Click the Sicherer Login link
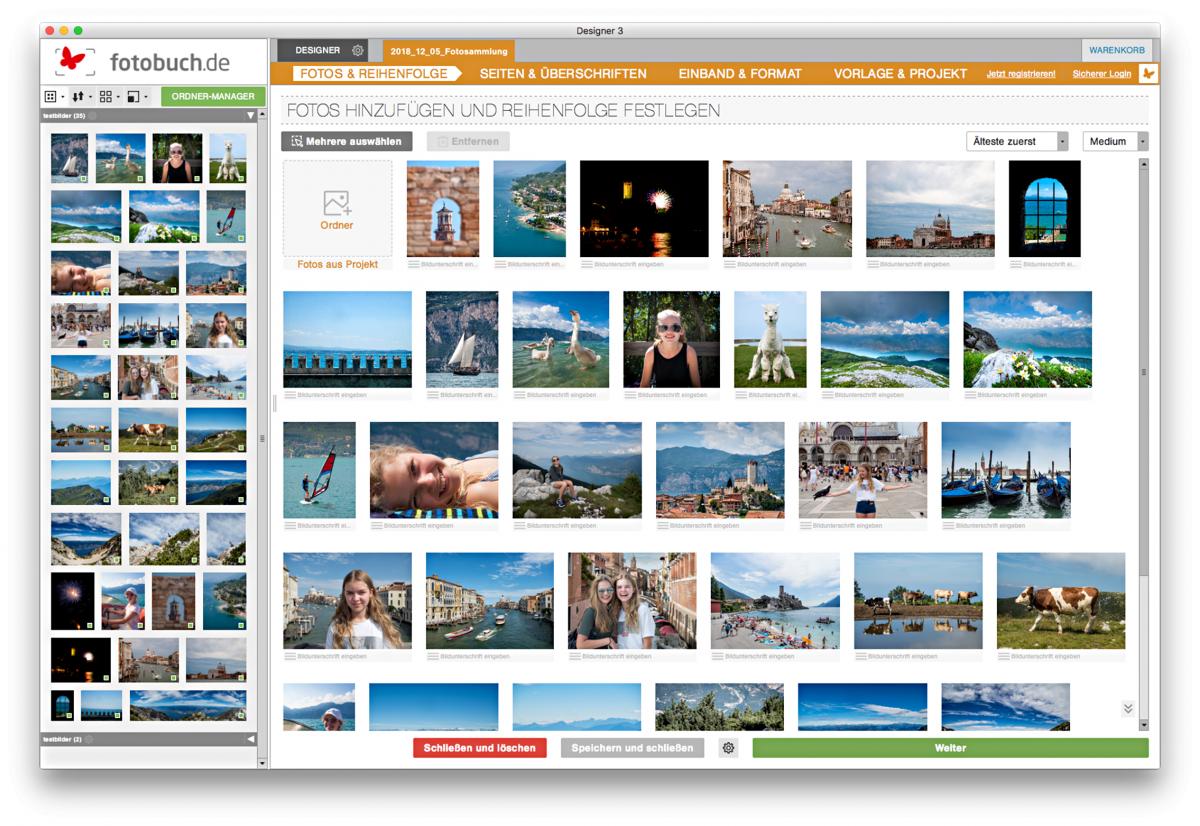 click(x=1102, y=74)
